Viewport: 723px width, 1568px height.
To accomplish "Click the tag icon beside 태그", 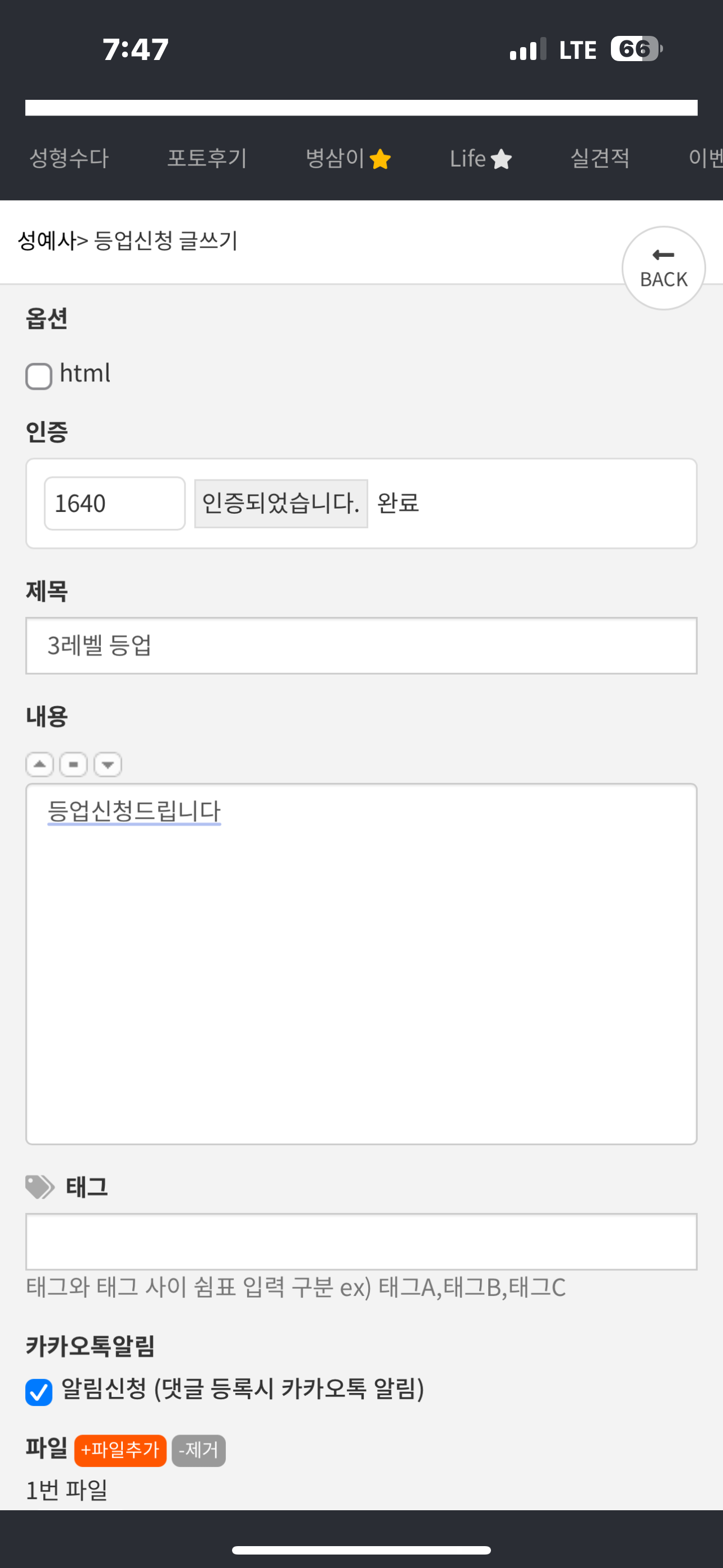I will [40, 1186].
